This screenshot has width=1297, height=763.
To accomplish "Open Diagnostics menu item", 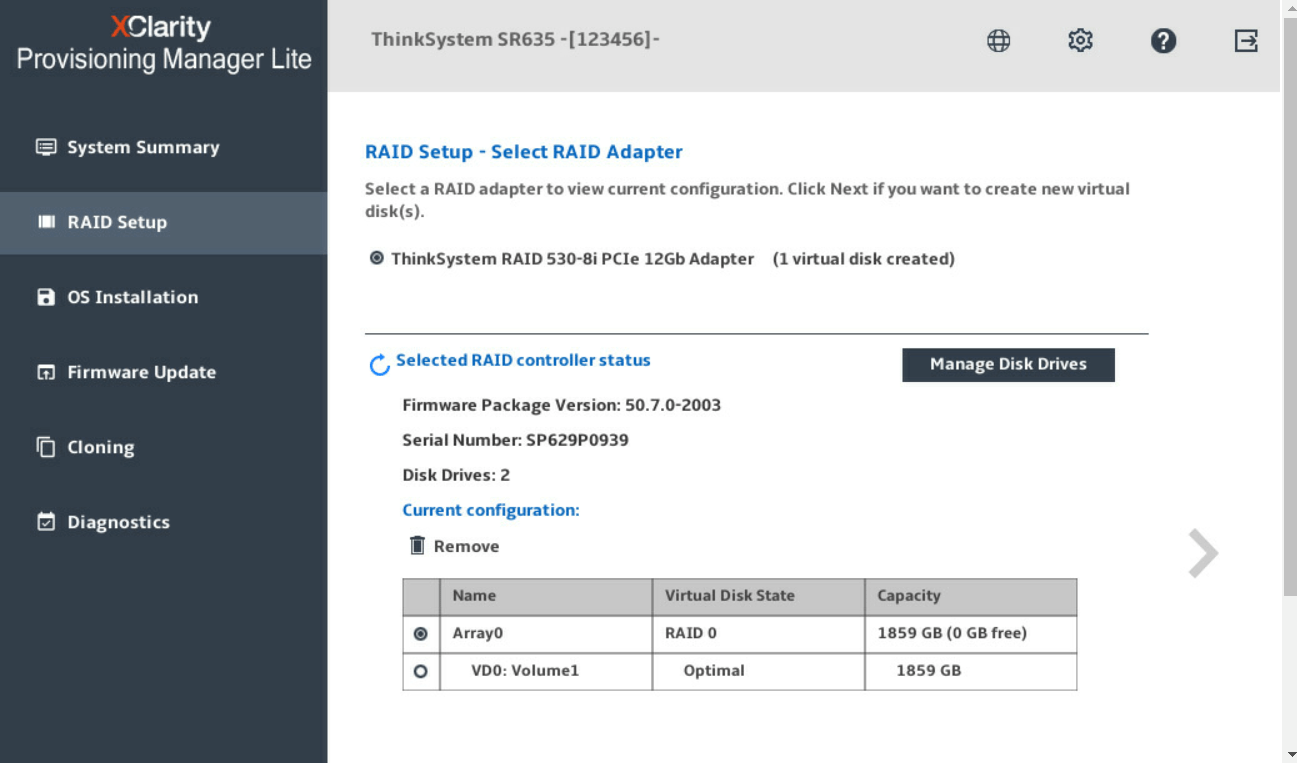I will click(x=163, y=522).
